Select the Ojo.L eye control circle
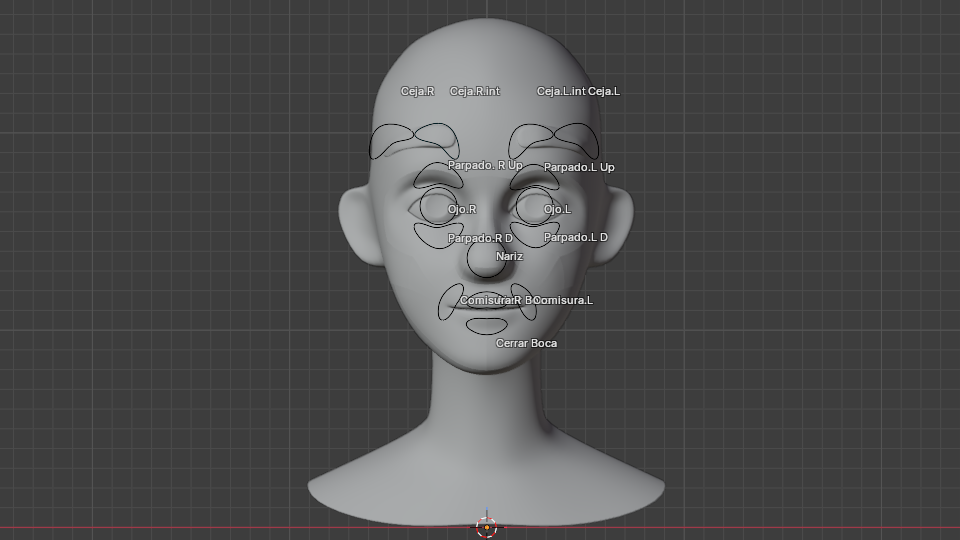 [533, 207]
